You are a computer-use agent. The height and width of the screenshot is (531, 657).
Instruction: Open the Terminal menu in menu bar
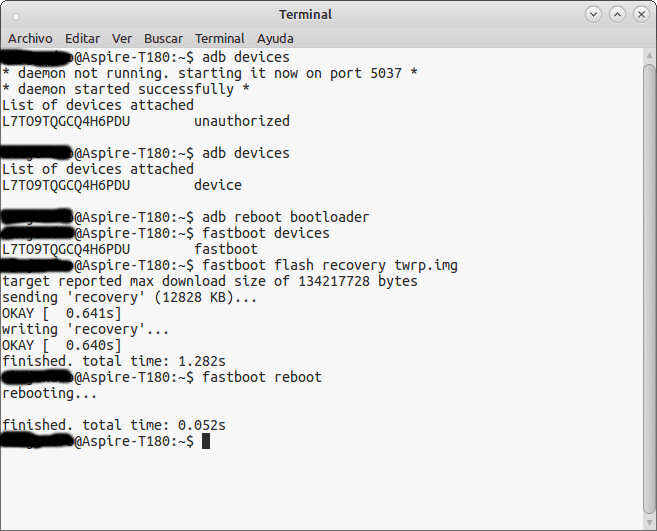pyautogui.click(x=220, y=39)
